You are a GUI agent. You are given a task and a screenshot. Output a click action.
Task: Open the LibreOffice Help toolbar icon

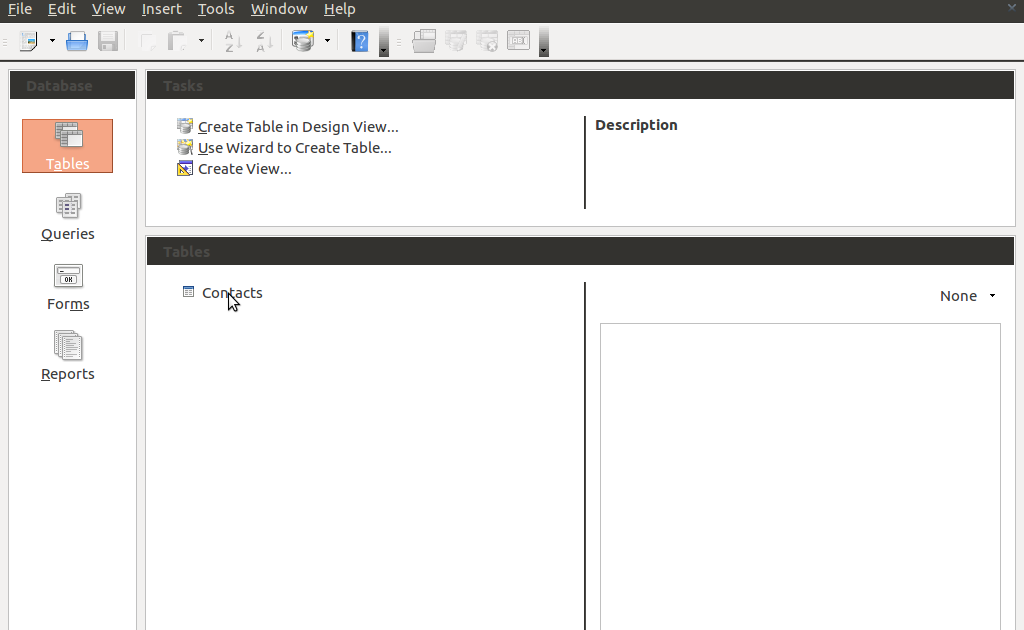[x=359, y=41]
